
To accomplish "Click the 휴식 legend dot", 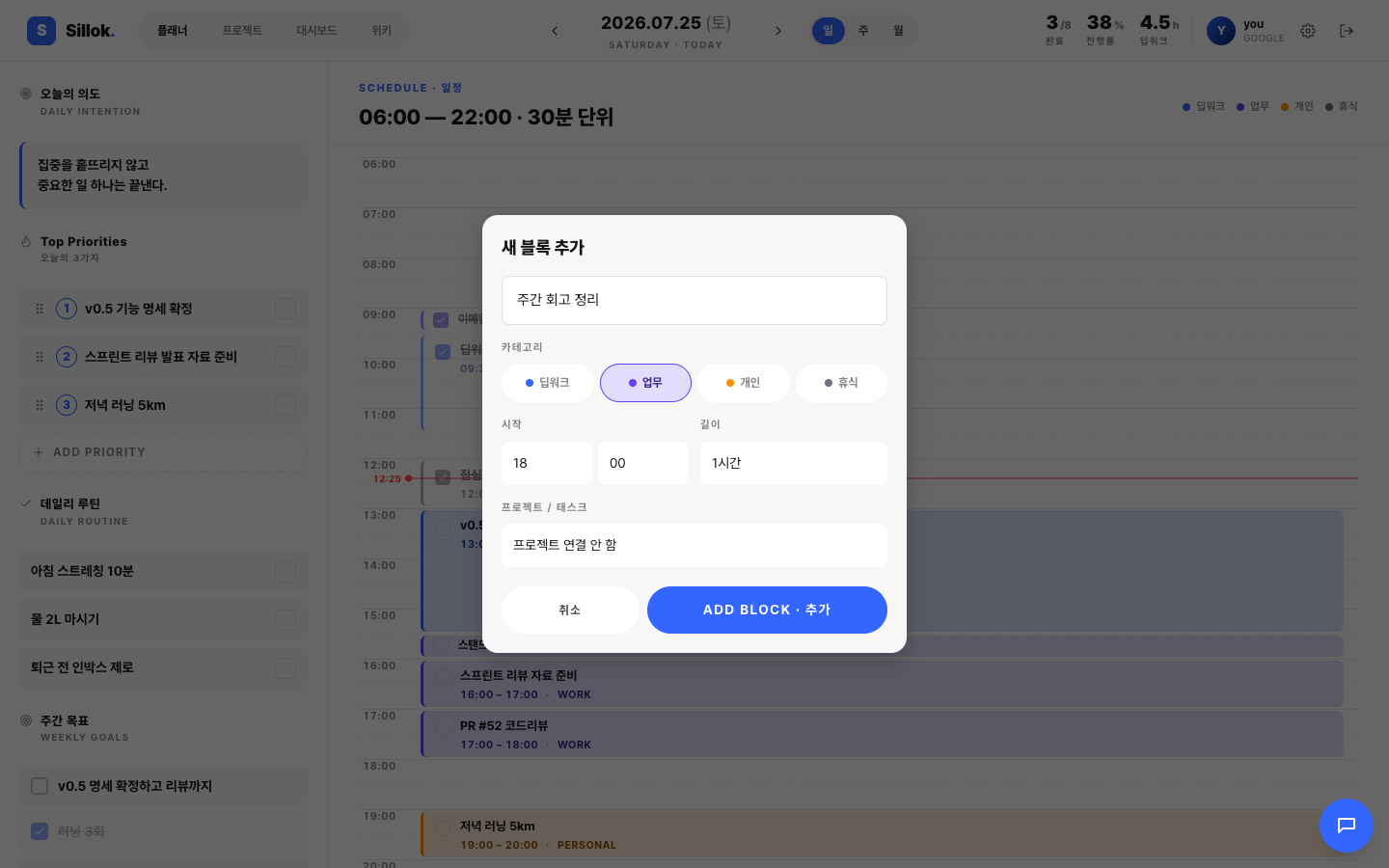I will pyautogui.click(x=1329, y=107).
